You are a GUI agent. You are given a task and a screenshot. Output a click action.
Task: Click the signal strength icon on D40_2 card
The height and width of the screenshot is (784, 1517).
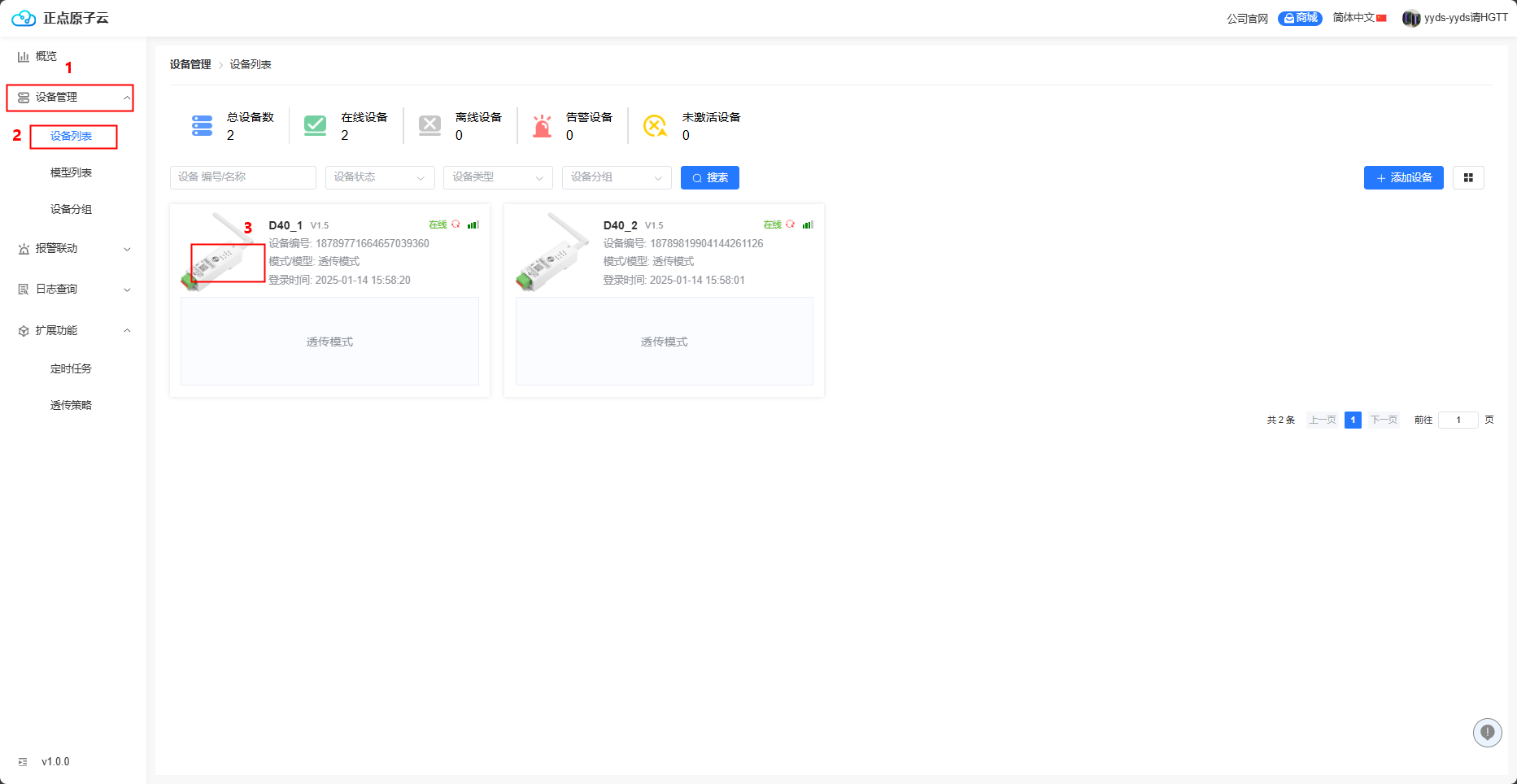click(807, 224)
